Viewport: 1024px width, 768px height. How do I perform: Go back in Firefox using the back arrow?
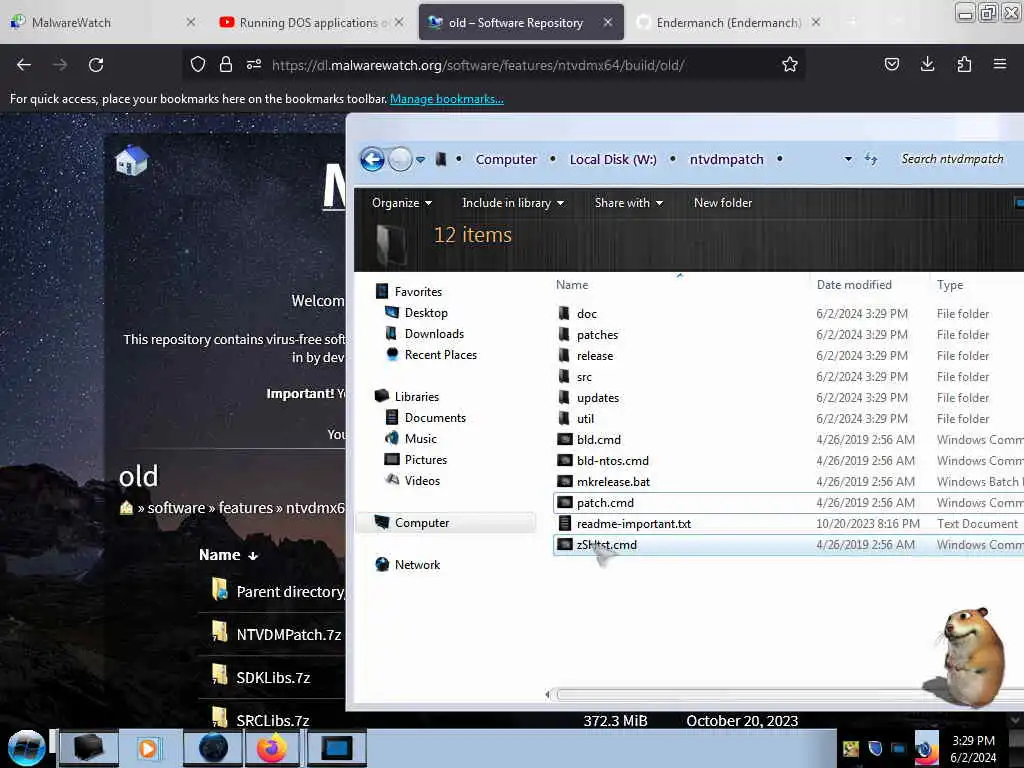(x=24, y=65)
